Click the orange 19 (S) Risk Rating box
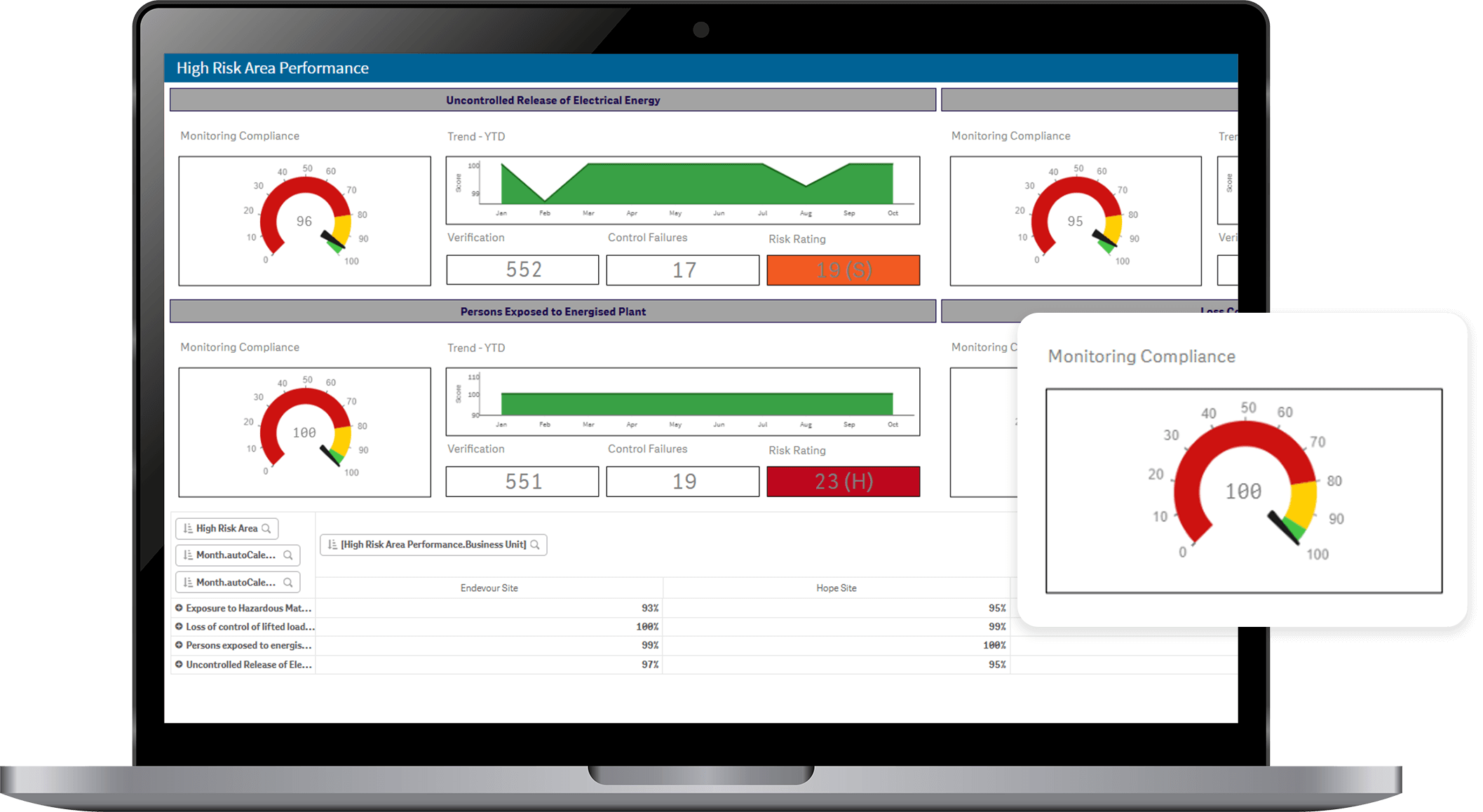1483x812 pixels. tap(843, 270)
